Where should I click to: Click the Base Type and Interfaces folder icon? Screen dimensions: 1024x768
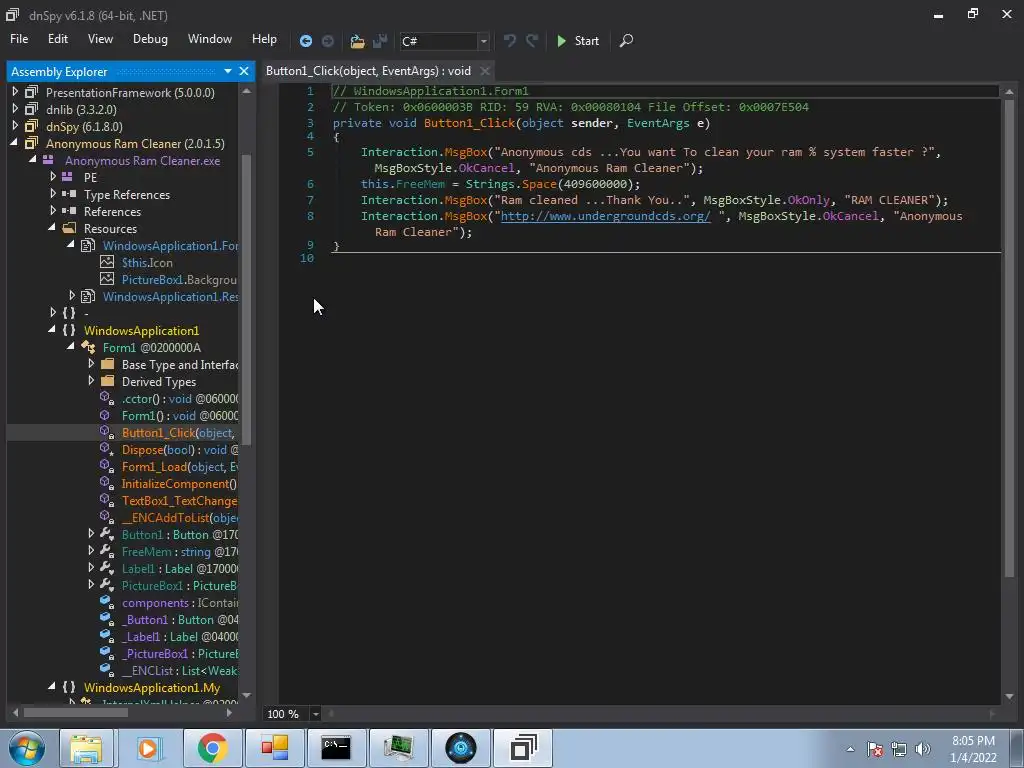[x=108, y=364]
